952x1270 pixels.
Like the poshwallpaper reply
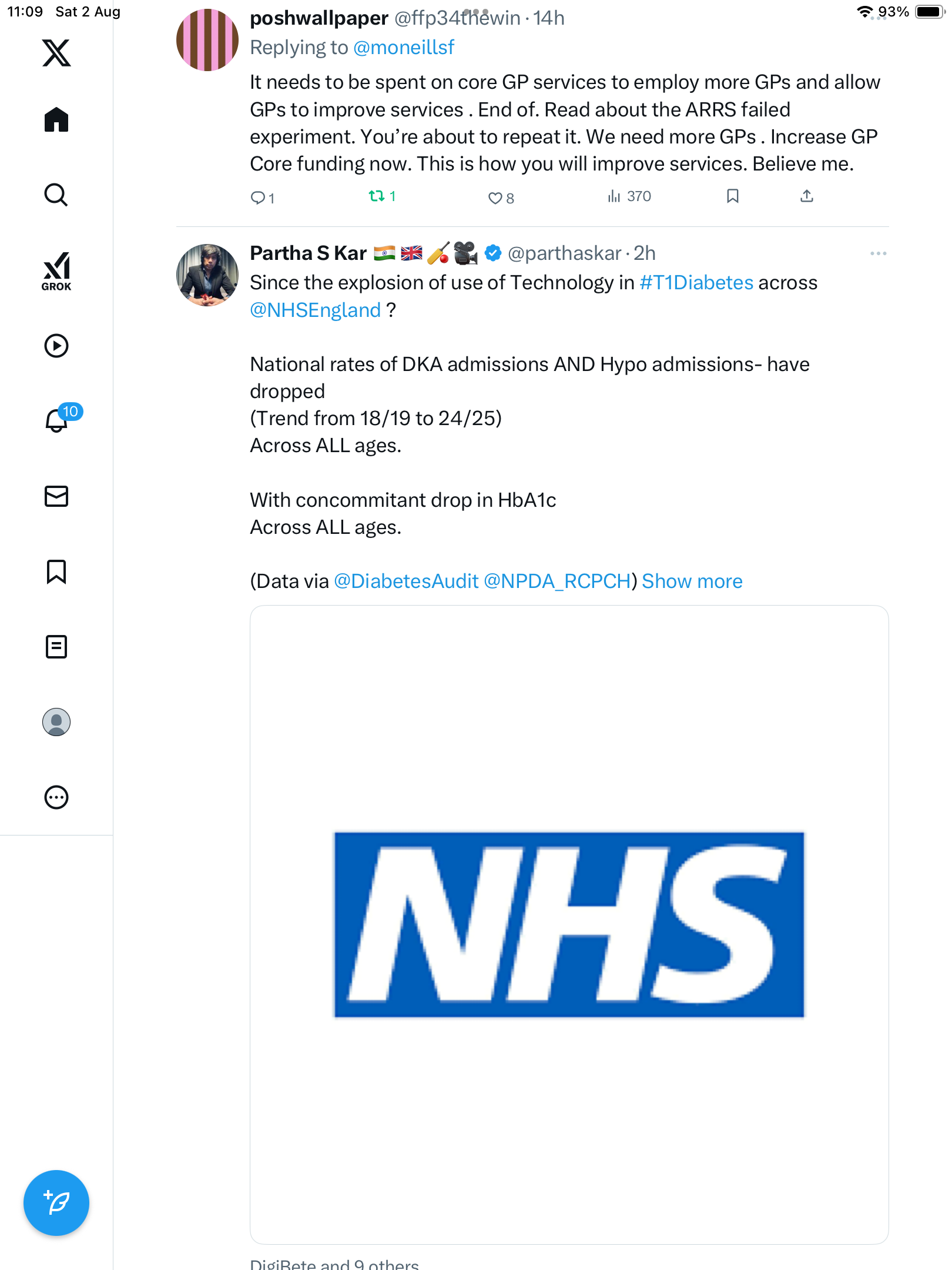tap(495, 198)
